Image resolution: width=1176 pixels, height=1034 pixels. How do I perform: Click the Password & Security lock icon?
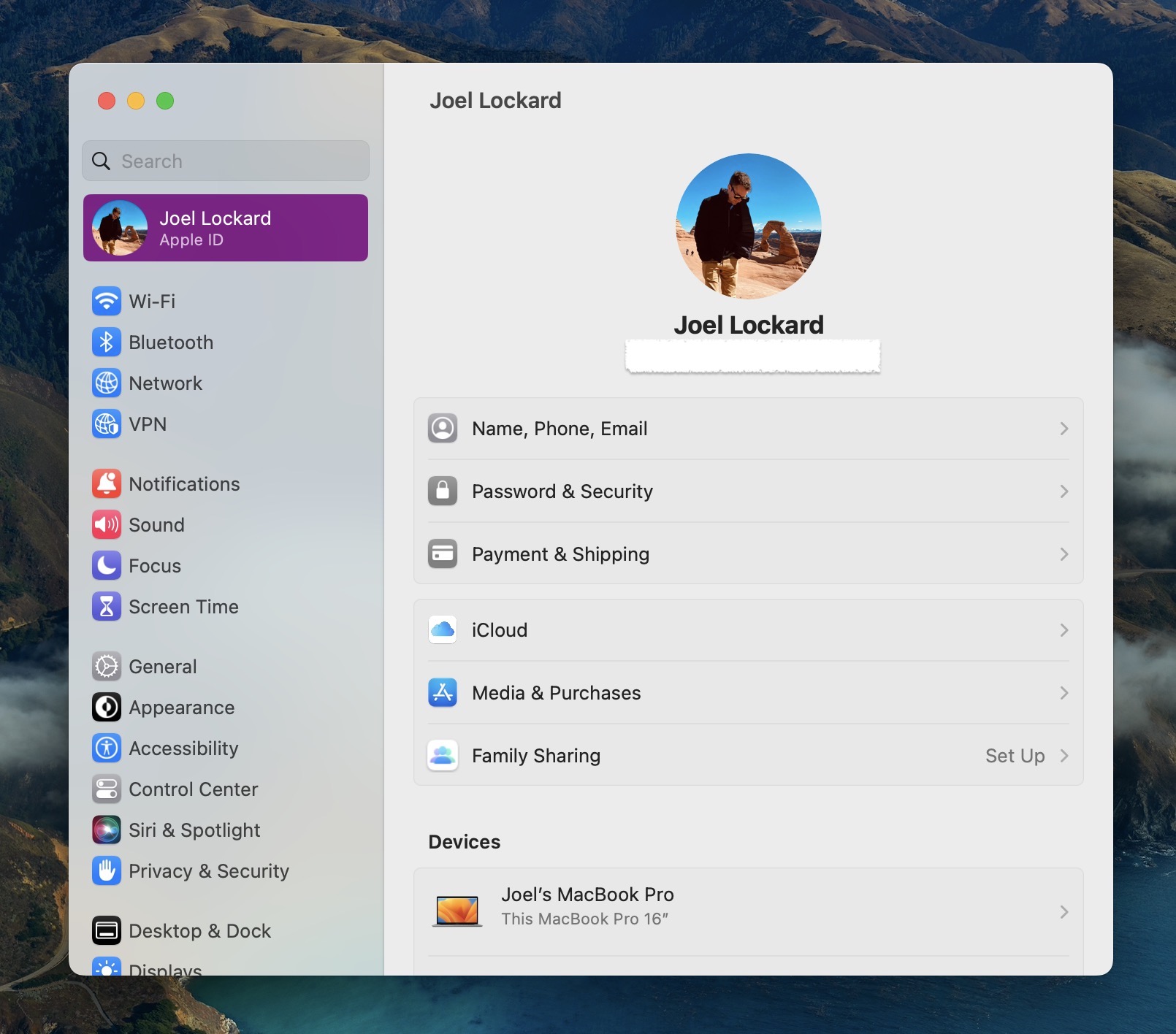coord(443,491)
